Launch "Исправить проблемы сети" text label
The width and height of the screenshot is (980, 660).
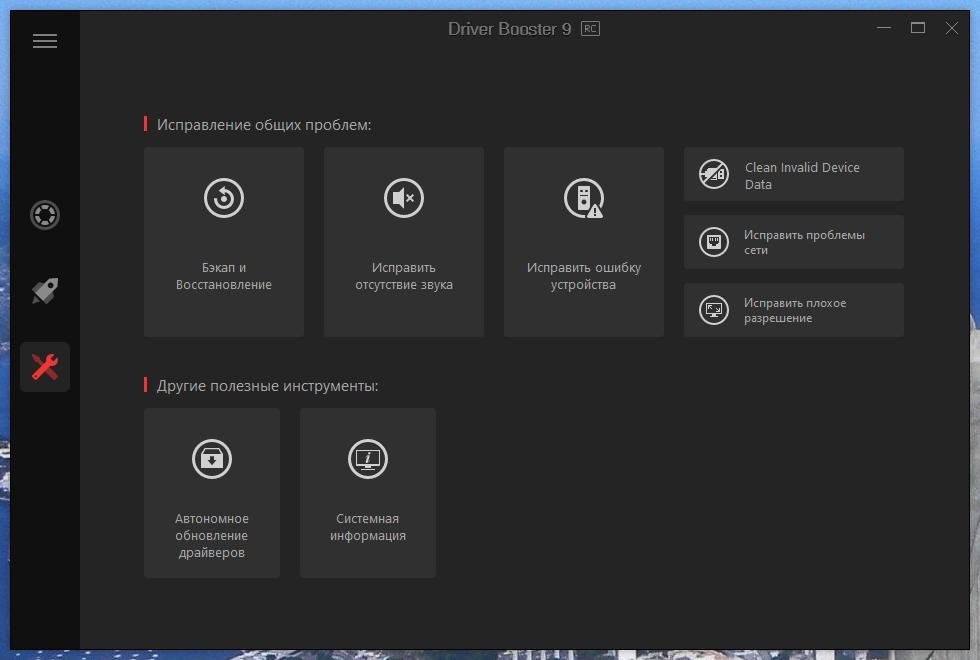click(804, 243)
